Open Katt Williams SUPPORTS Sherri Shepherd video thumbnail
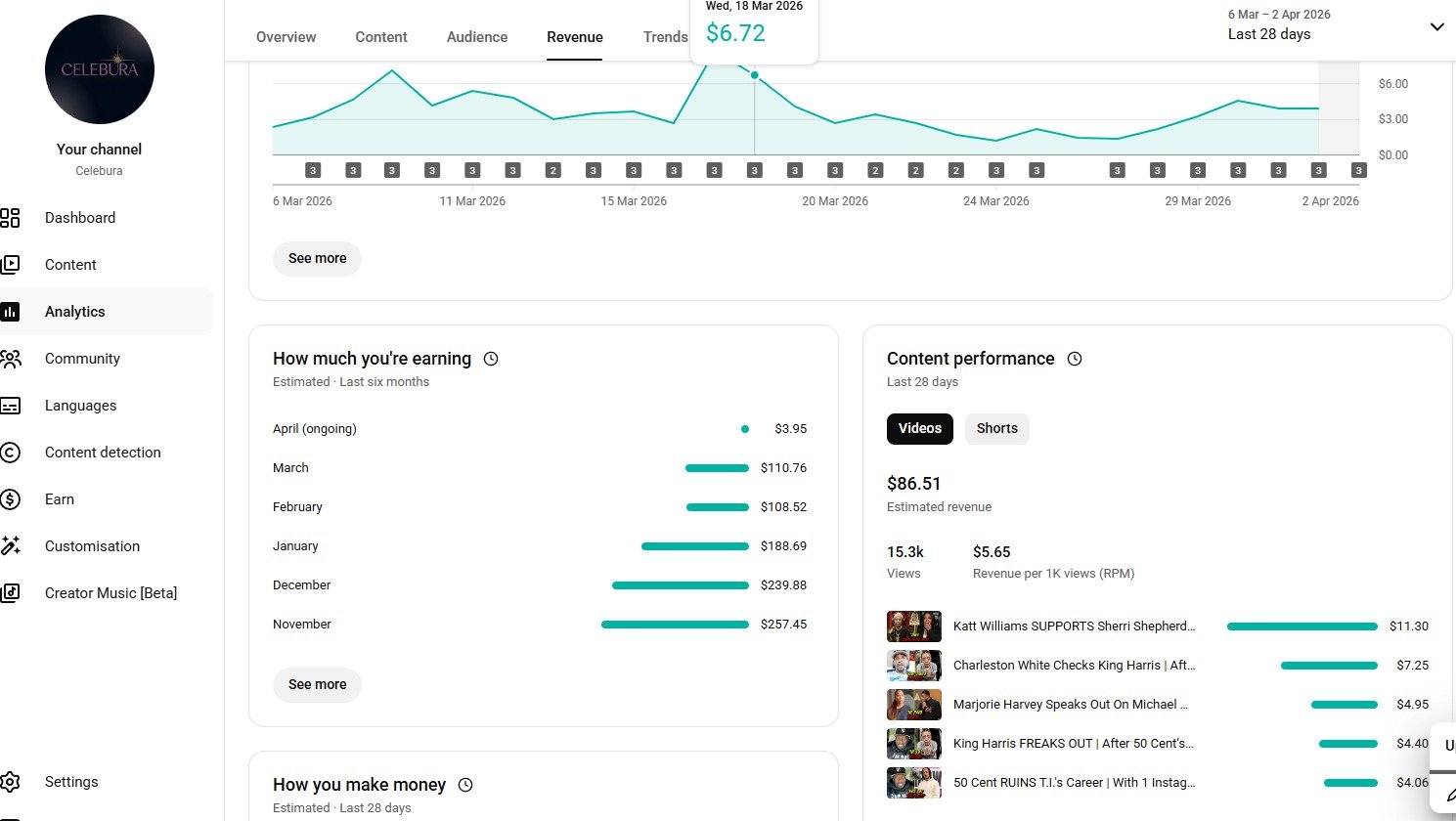The image size is (1456, 821). tap(914, 626)
